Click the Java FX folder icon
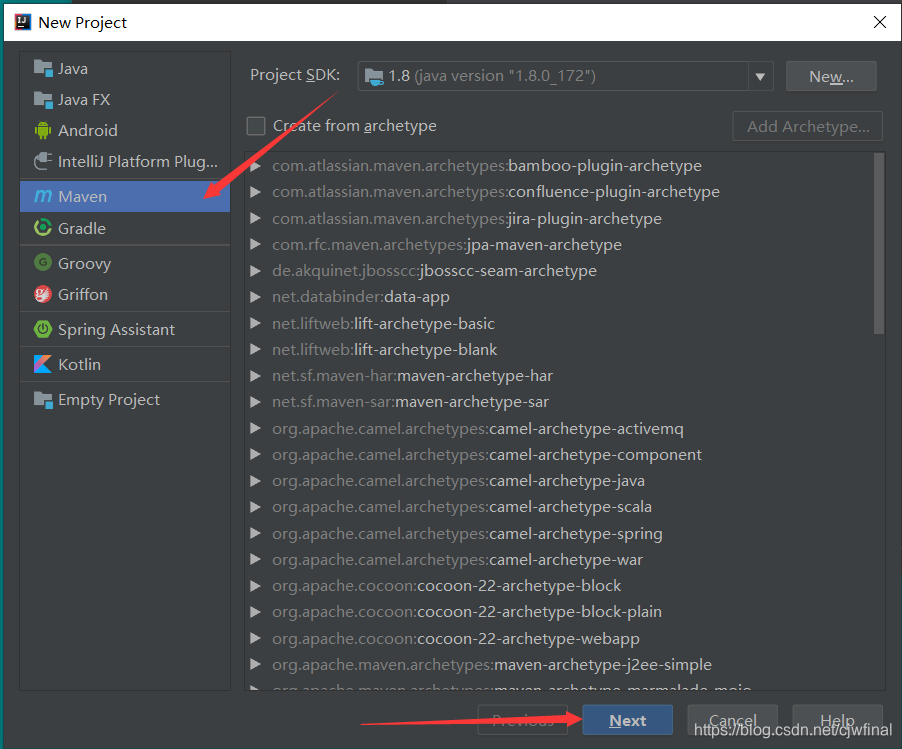This screenshot has height=749, width=902. click(43, 100)
